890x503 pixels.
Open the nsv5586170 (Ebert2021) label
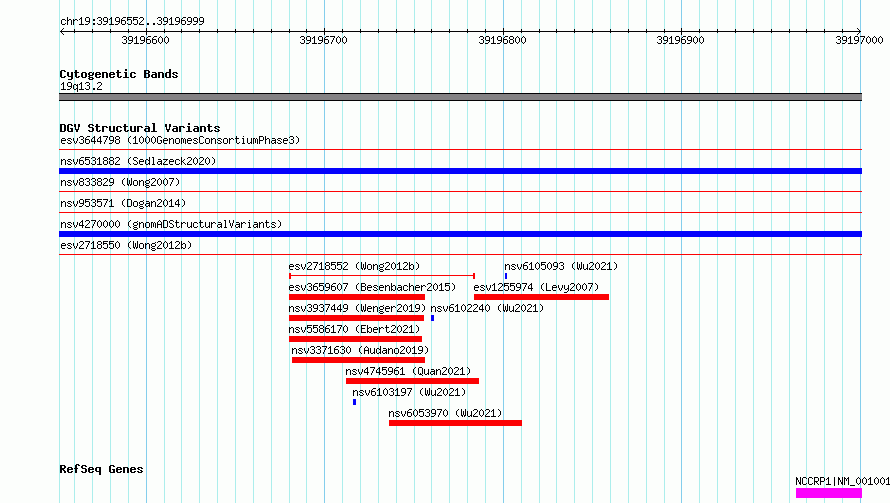[354, 329]
